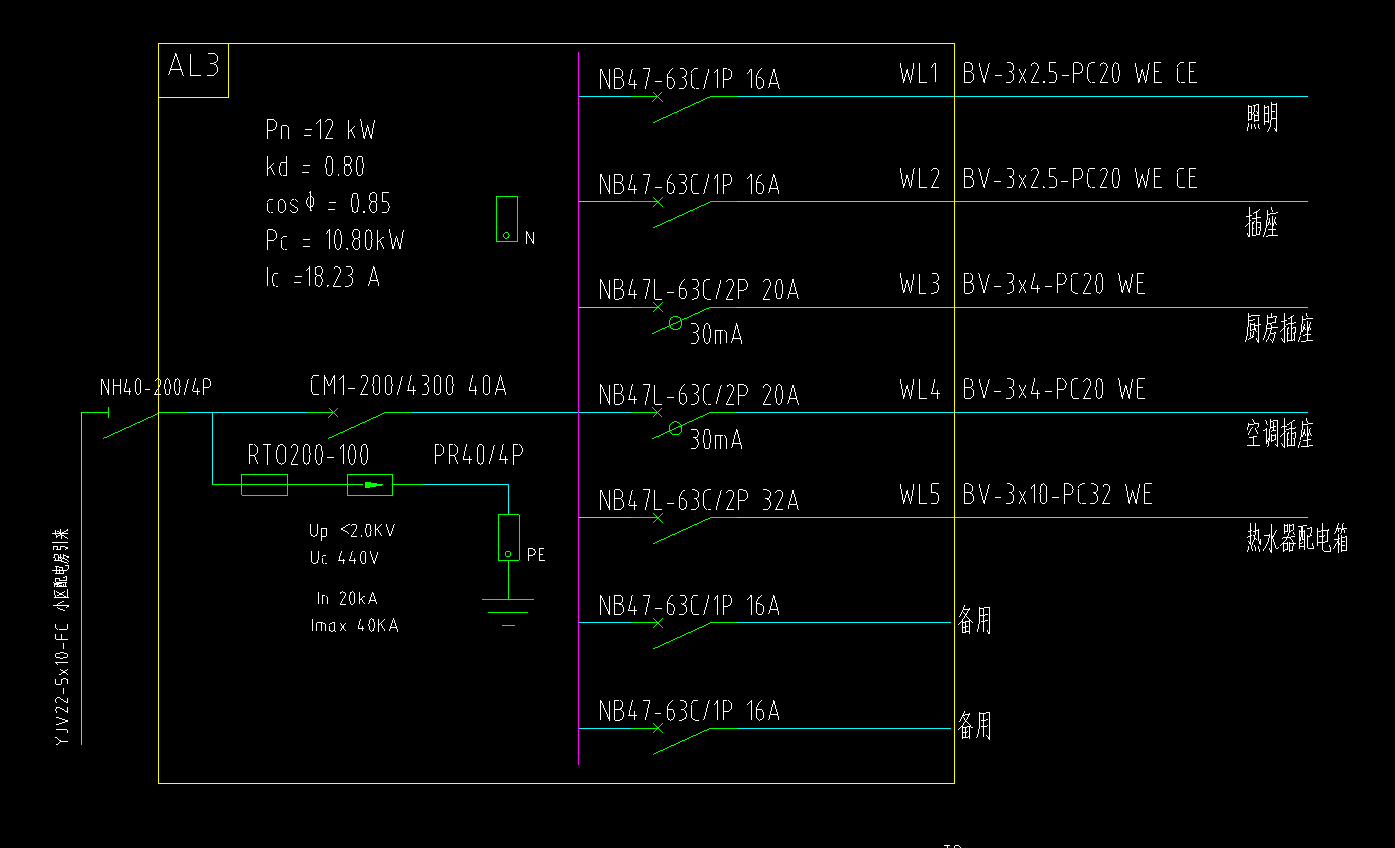Click the Pc = 10.80kW text

click(334, 241)
